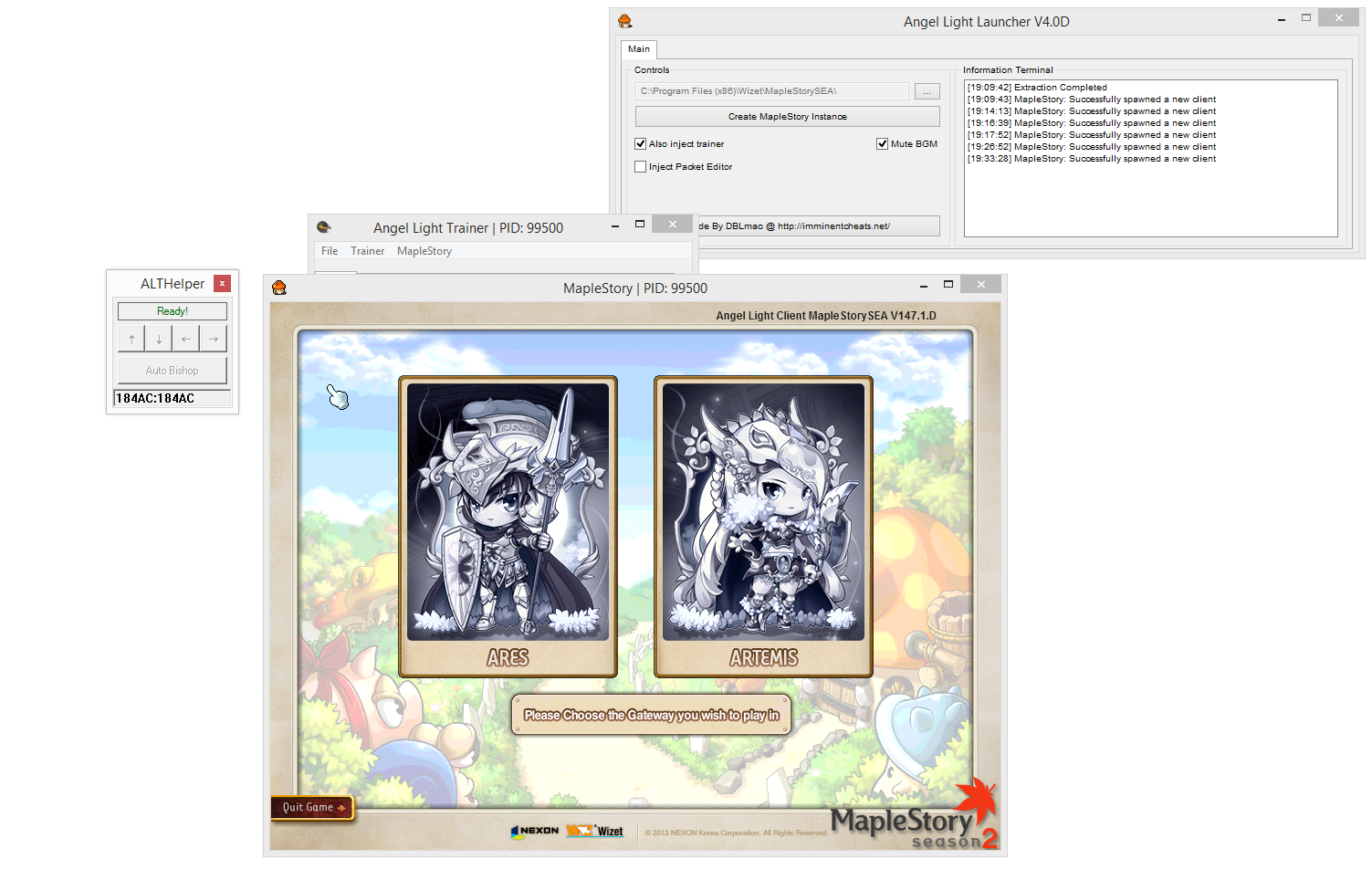Click the left arrow in ALTHelper
This screenshot has height=870, width=1372.
pos(186,339)
